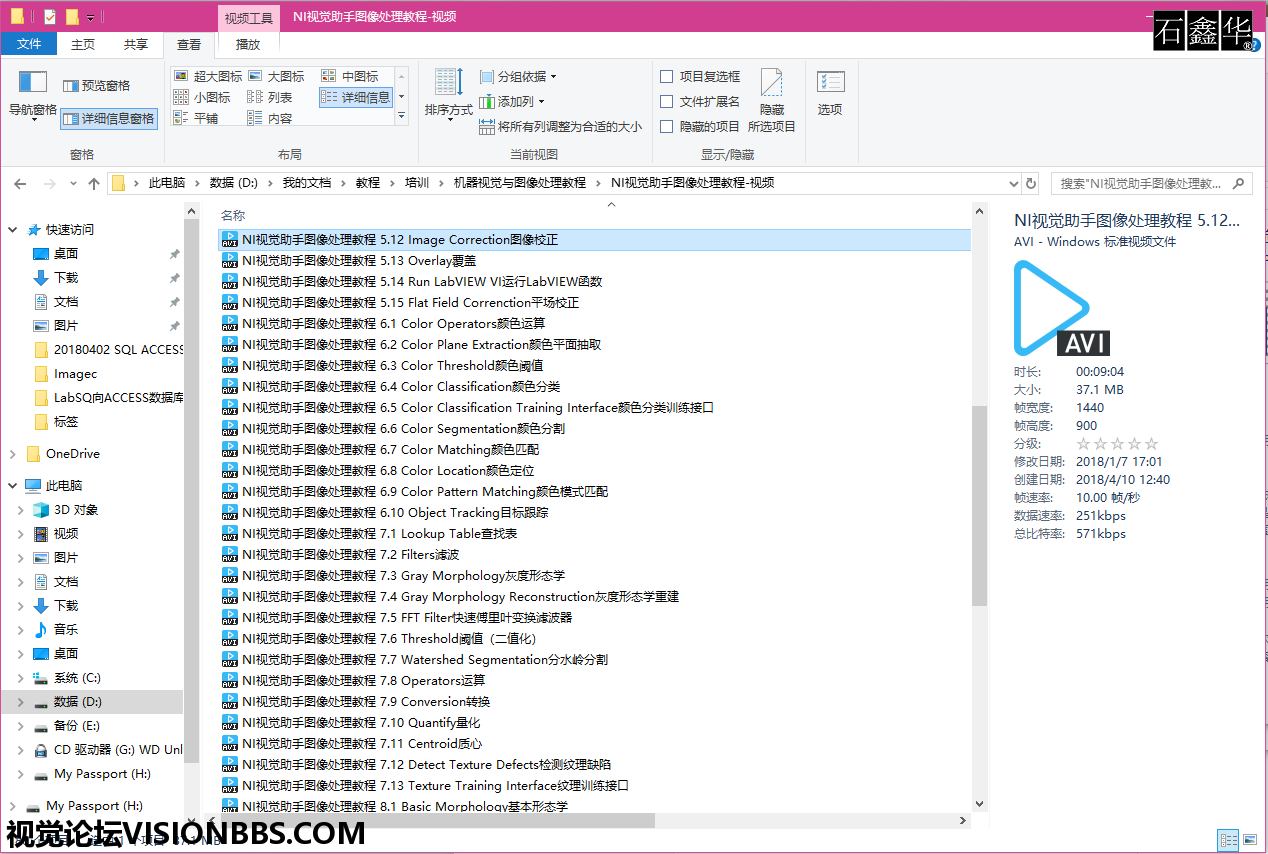This screenshot has height=854, width=1268.
Task: Enable the 隐藏的项目 checkbox
Action: 667,126
